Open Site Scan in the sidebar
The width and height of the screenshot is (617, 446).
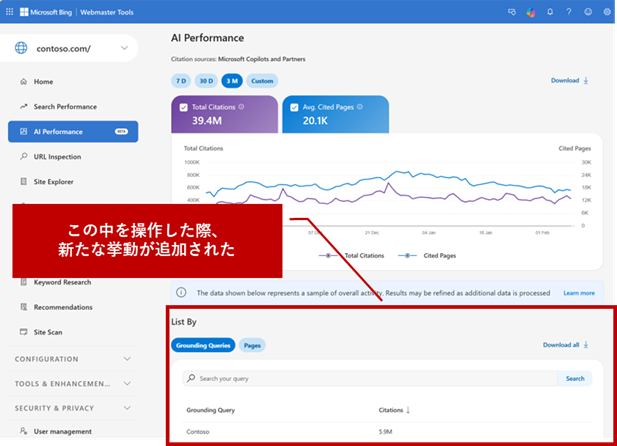(48, 332)
